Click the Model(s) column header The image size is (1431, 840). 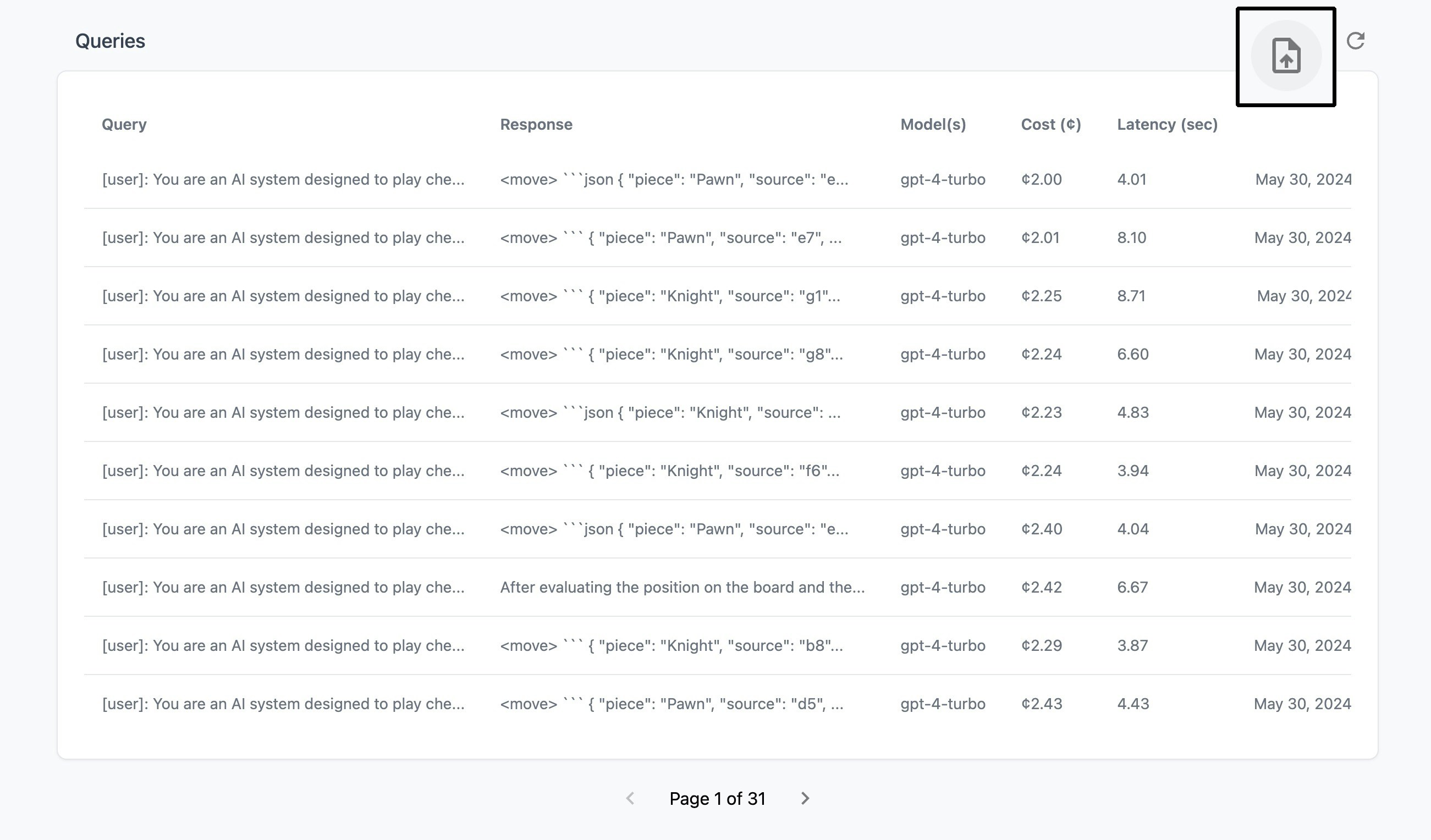(x=932, y=124)
